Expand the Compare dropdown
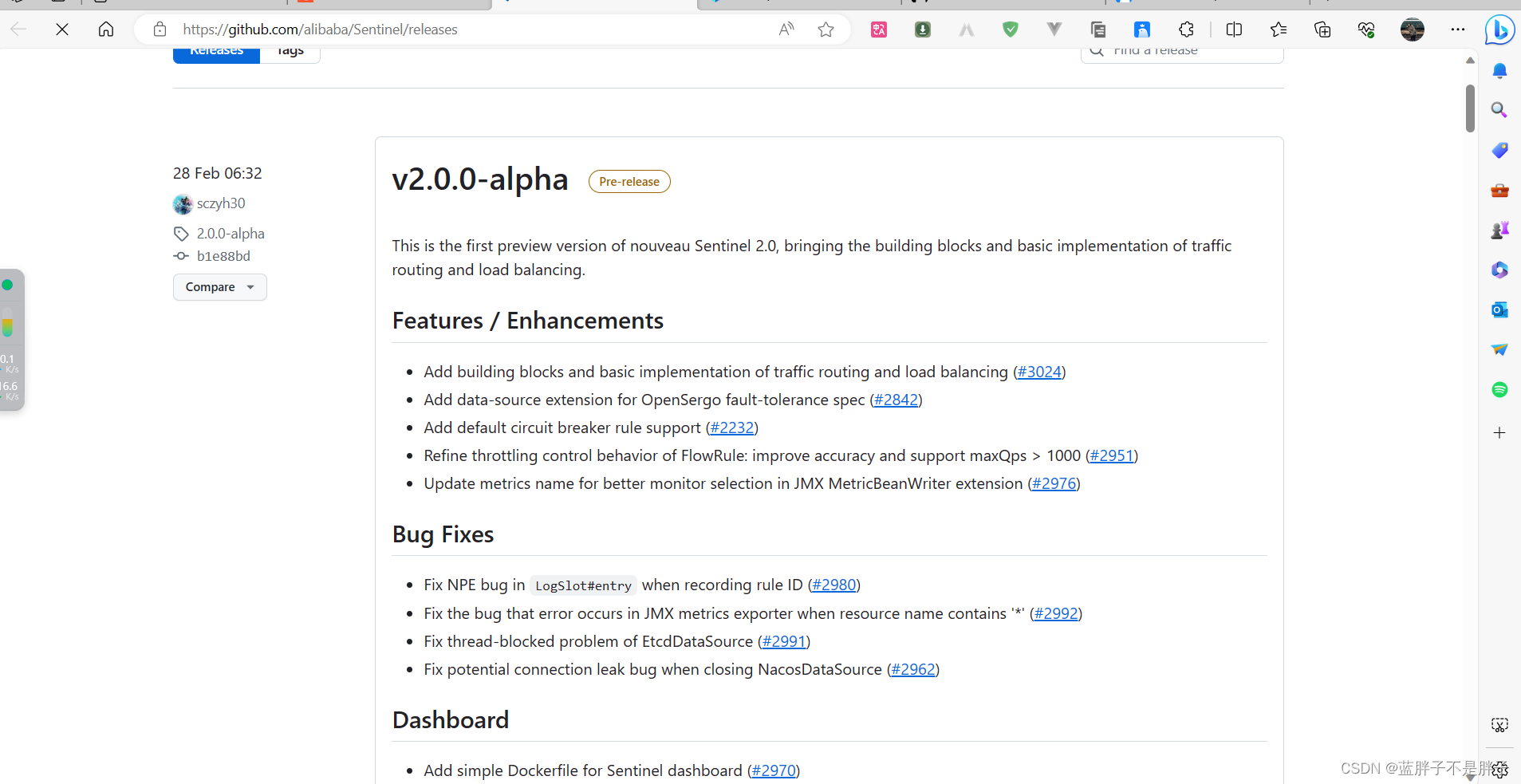This screenshot has width=1521, height=784. click(220, 287)
